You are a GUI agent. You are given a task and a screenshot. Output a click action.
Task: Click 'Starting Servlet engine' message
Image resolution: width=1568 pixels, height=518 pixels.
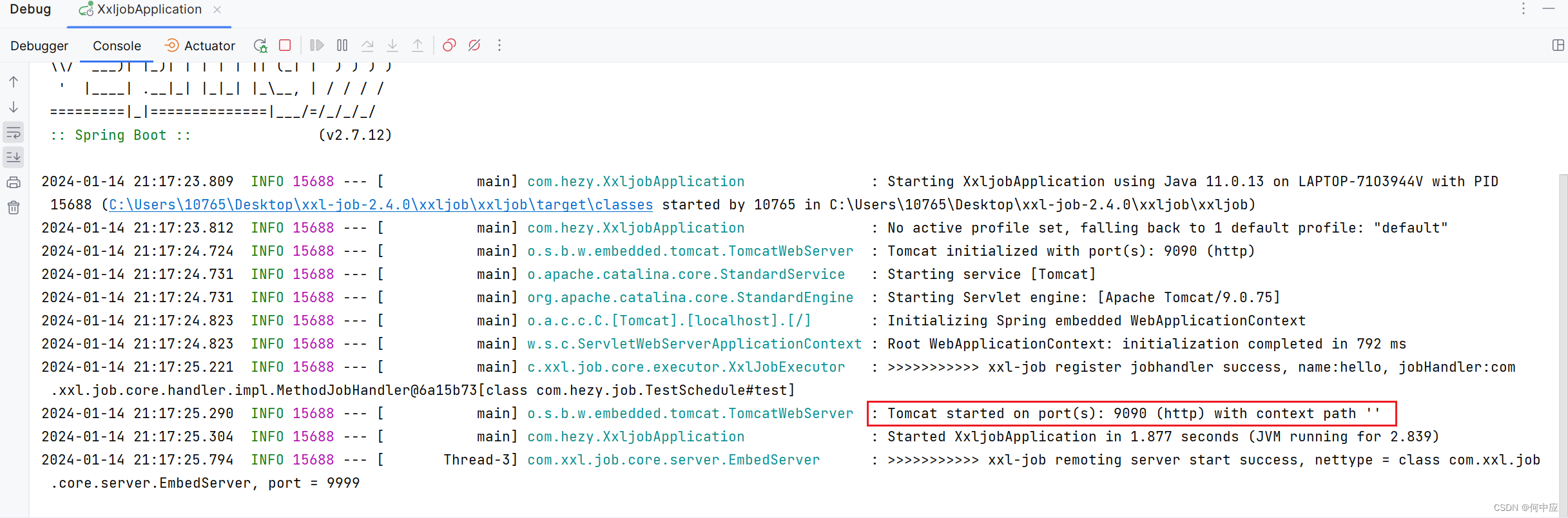[1084, 298]
